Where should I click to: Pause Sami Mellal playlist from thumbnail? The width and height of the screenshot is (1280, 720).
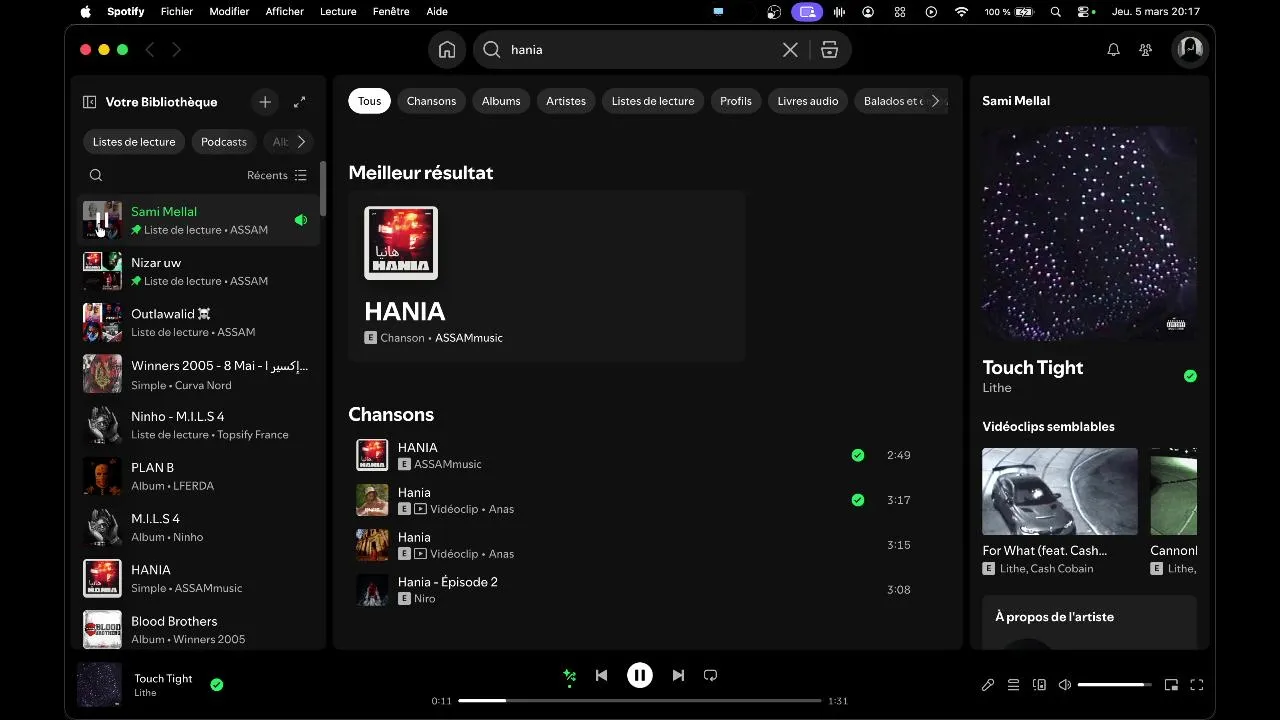[x=102, y=220]
